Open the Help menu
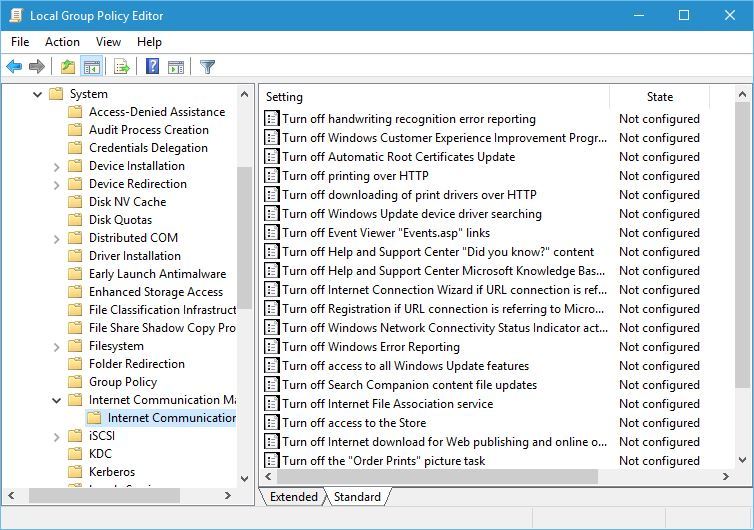 (x=149, y=42)
